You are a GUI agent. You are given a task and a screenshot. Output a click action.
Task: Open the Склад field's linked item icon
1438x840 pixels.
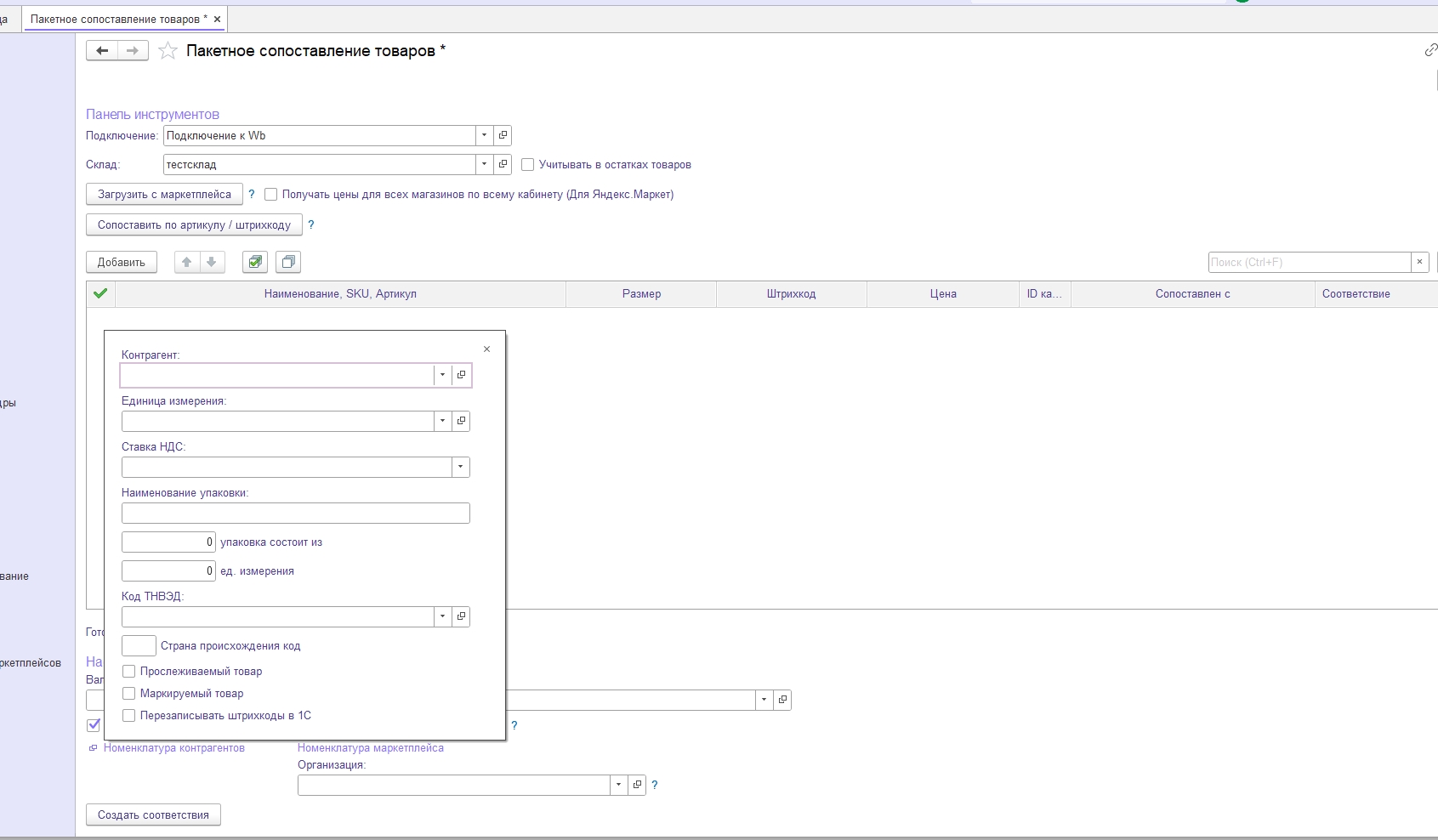(503, 164)
